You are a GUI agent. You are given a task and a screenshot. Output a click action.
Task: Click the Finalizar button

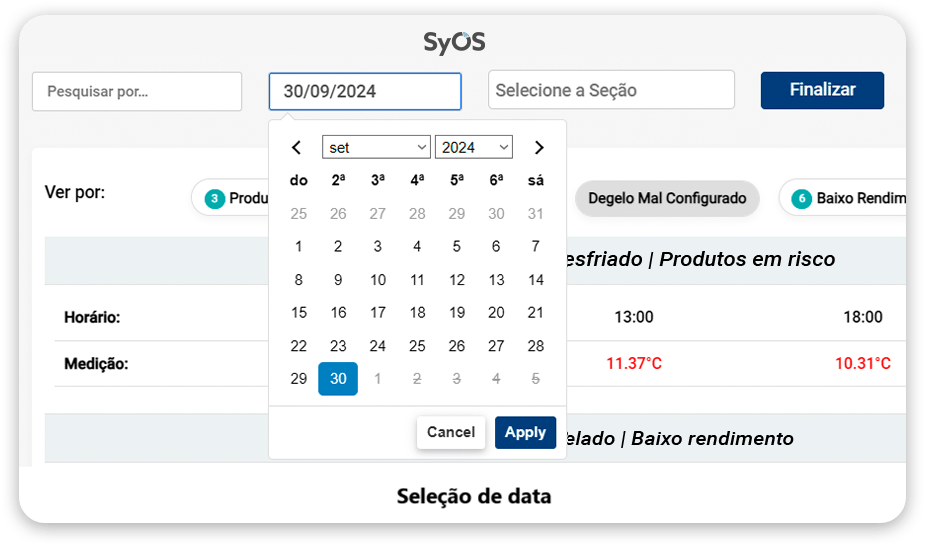(x=822, y=90)
